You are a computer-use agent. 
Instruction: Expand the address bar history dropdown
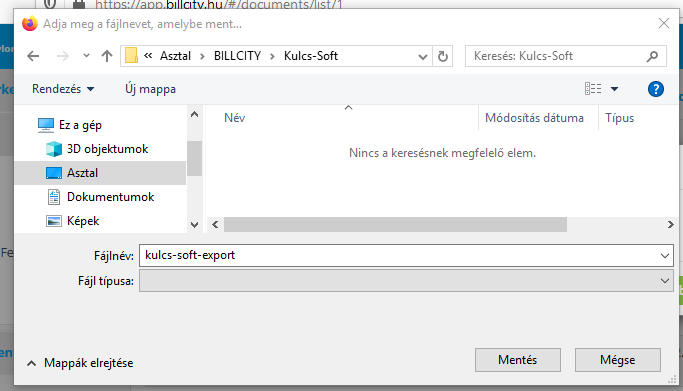pyautogui.click(x=423, y=57)
